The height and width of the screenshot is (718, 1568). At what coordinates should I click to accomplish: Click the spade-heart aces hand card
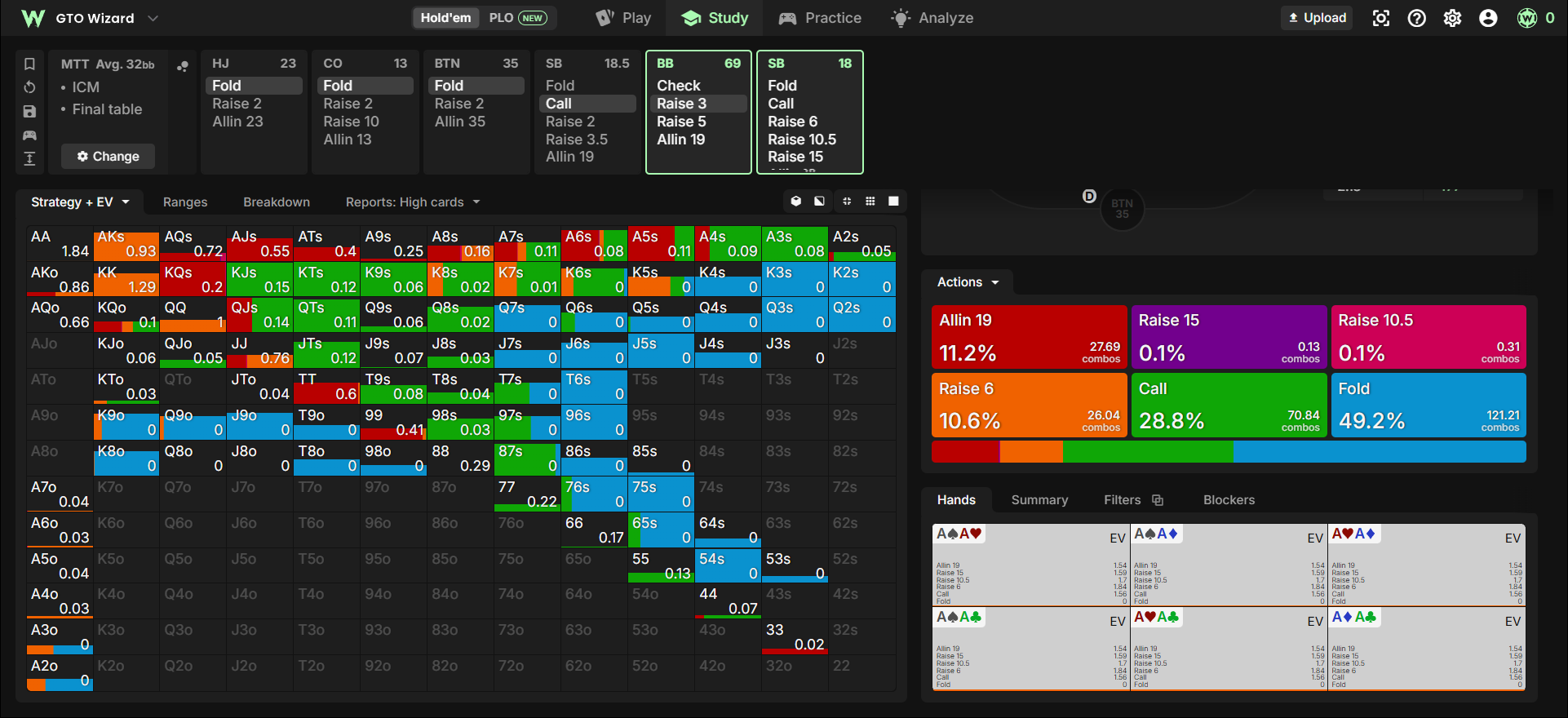1030,565
